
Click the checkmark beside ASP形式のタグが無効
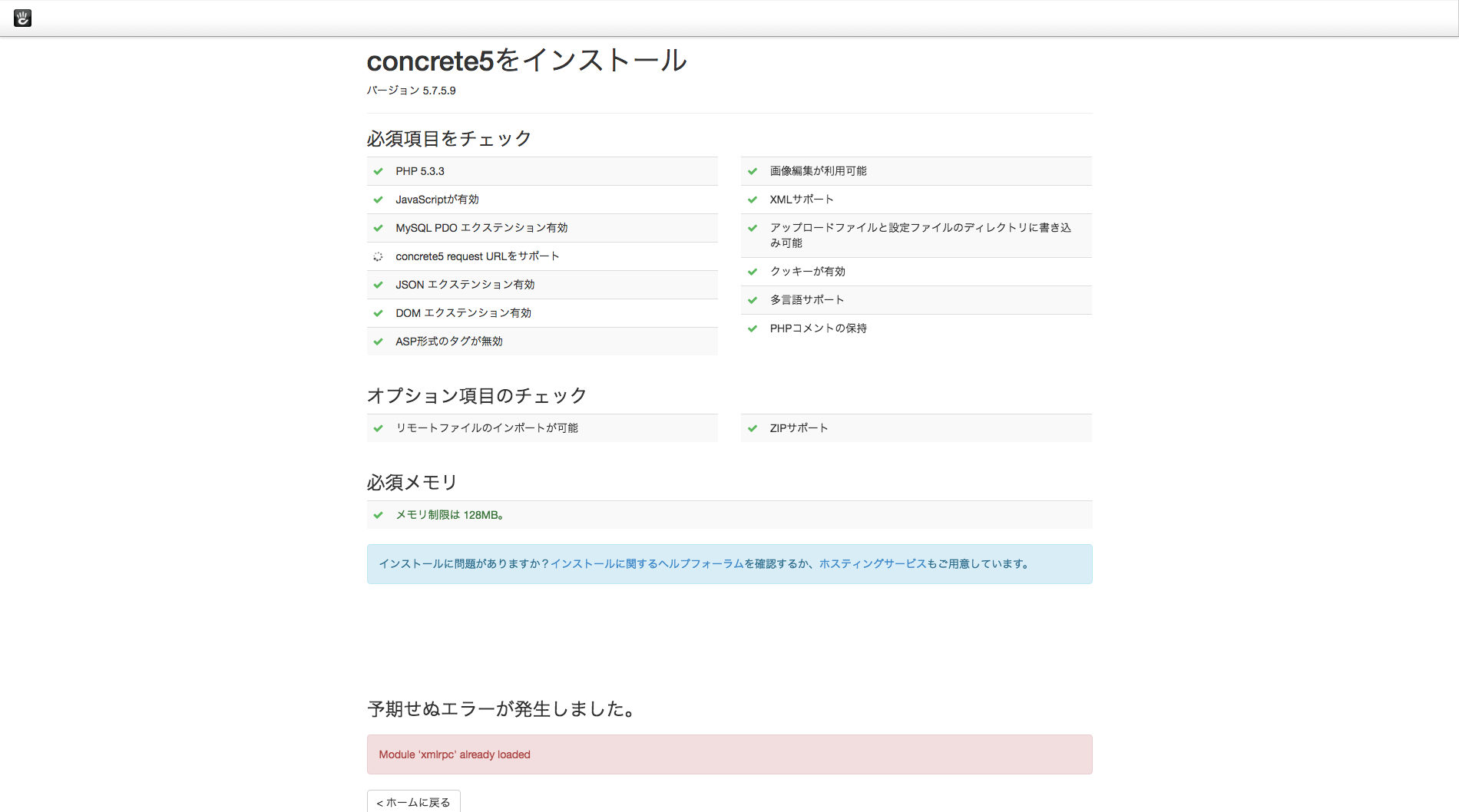[378, 342]
